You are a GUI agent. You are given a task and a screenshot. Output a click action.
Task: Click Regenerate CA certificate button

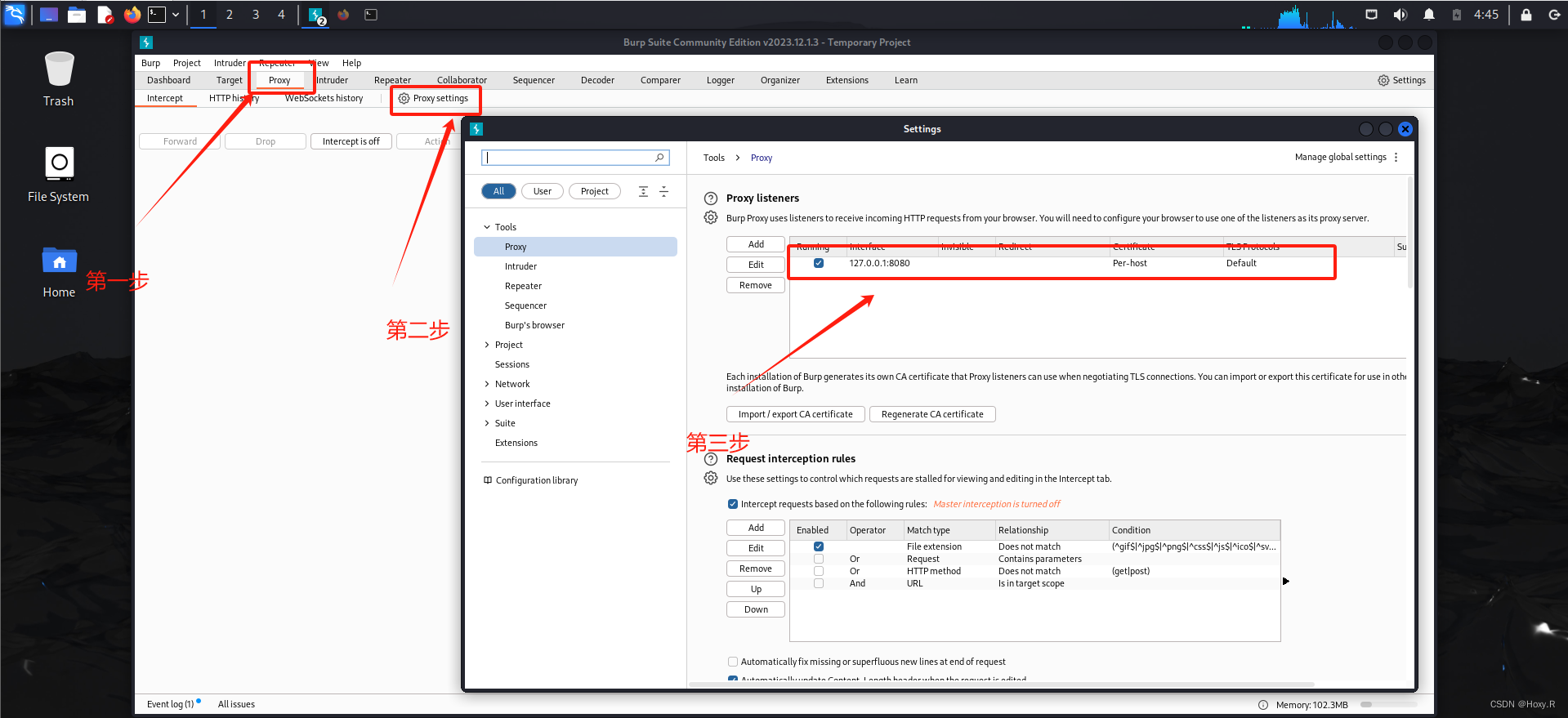pos(932,414)
